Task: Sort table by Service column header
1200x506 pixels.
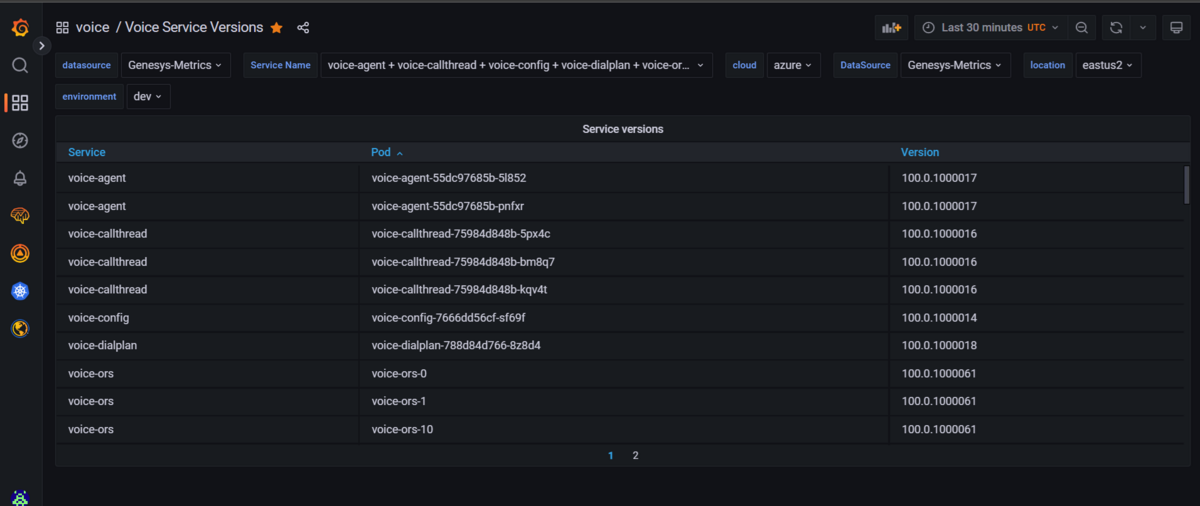Action: 87,152
